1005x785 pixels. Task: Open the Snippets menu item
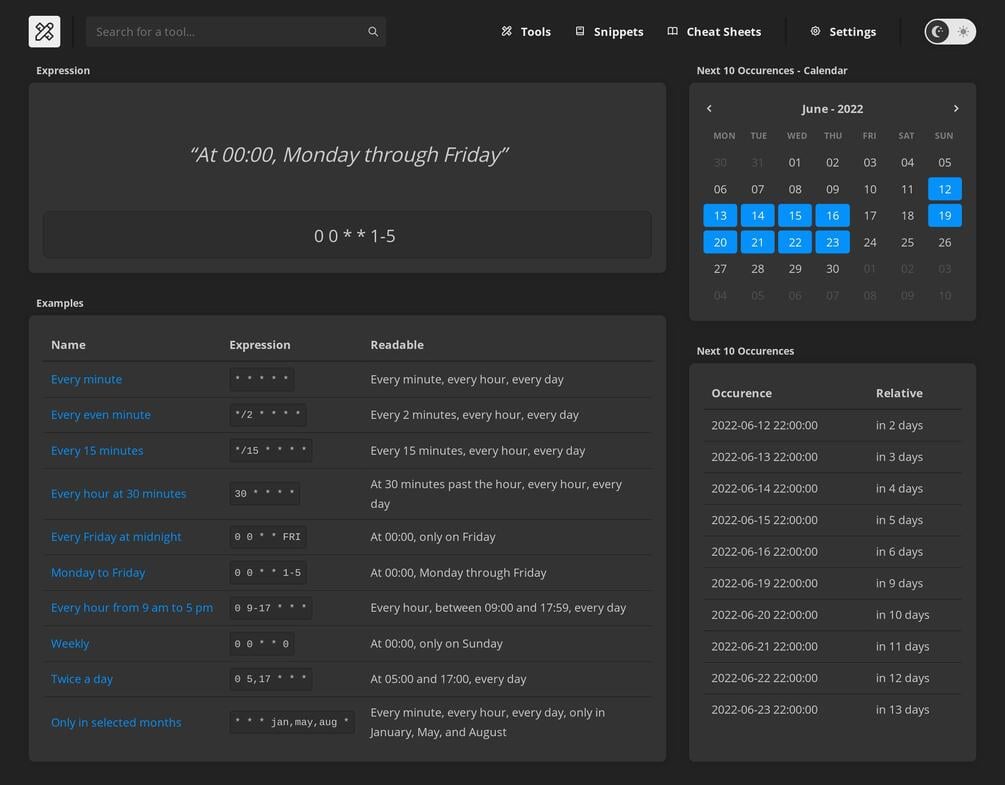(618, 32)
